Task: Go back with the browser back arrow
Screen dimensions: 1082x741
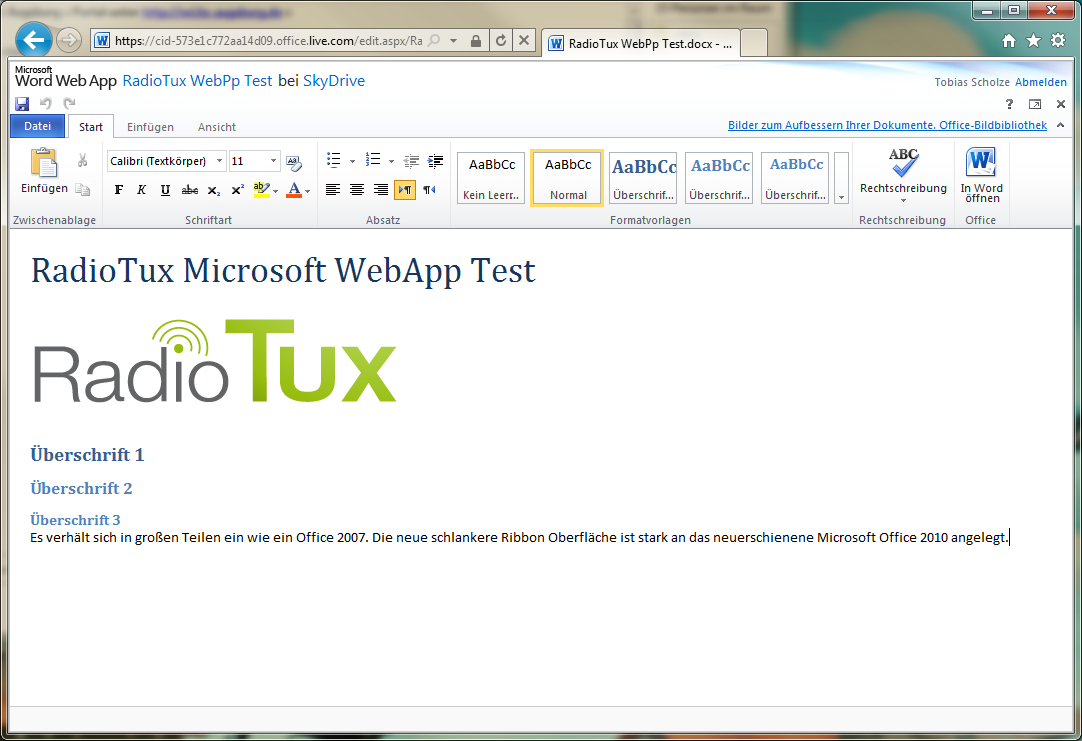Action: [x=33, y=41]
